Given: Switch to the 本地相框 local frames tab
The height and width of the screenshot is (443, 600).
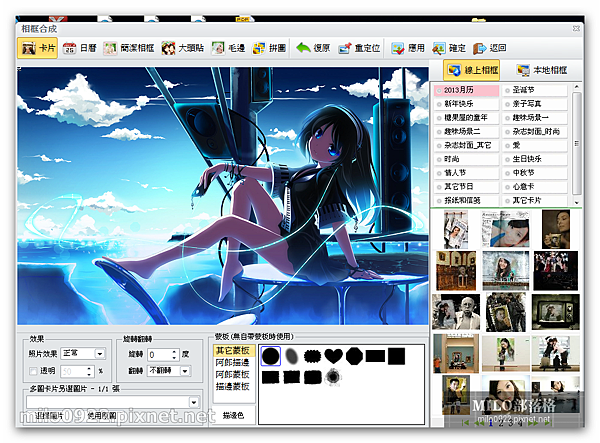Looking at the screenshot, I should (541, 70).
